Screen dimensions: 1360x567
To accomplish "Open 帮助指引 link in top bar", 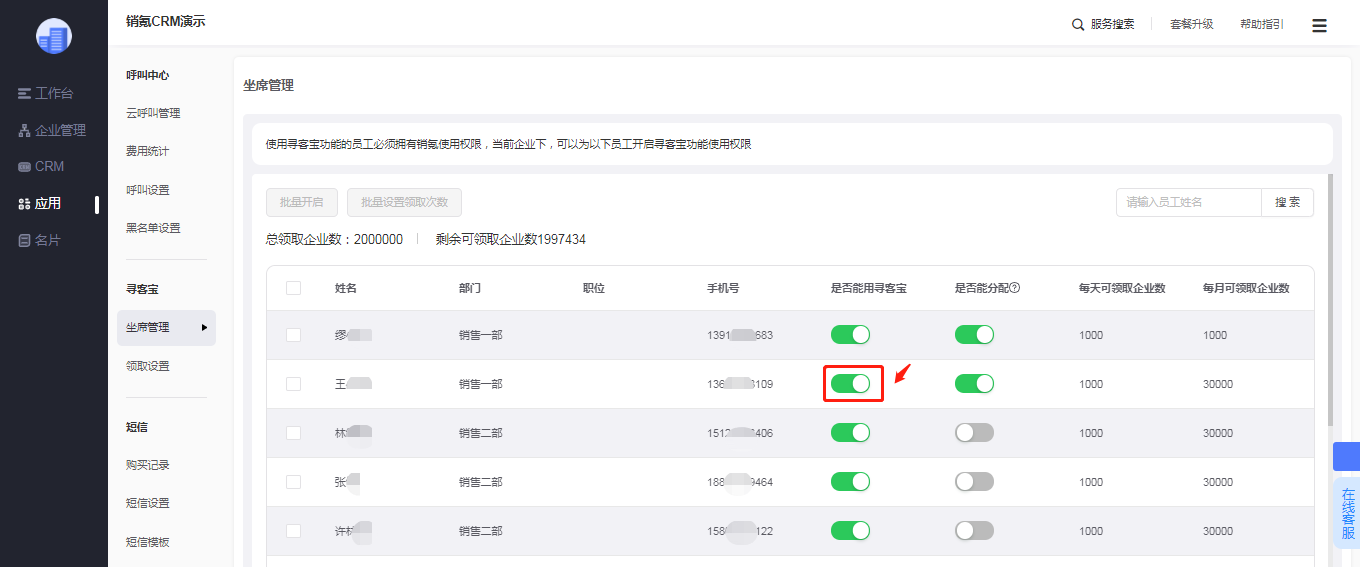I will coord(1261,24).
